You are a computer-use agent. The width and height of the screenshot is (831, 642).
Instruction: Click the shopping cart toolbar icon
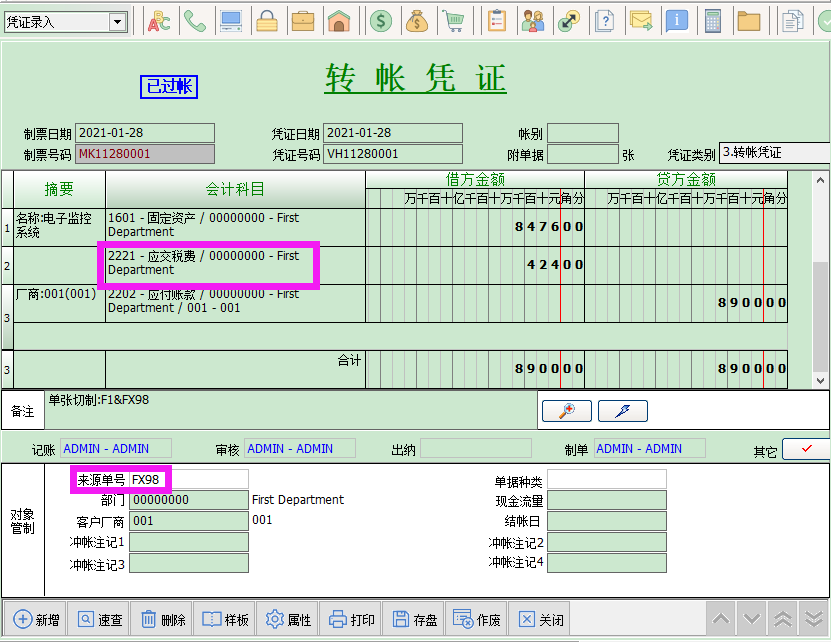pyautogui.click(x=453, y=20)
